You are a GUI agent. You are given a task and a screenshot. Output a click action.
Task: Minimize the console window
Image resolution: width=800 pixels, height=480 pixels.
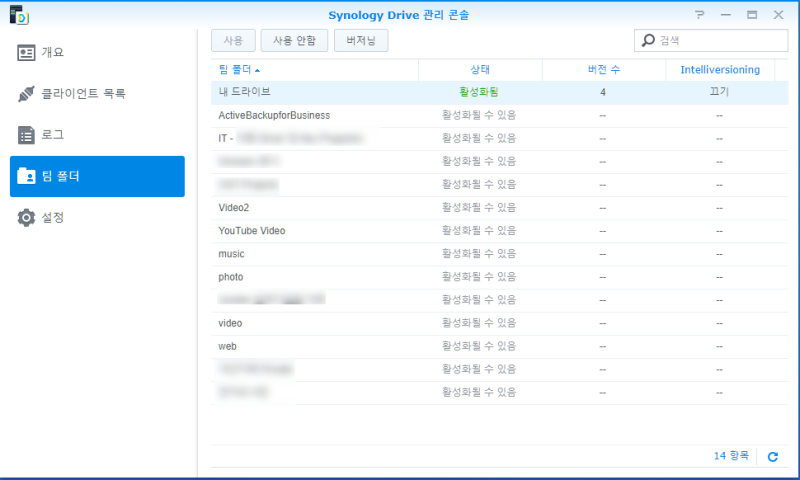pos(726,15)
